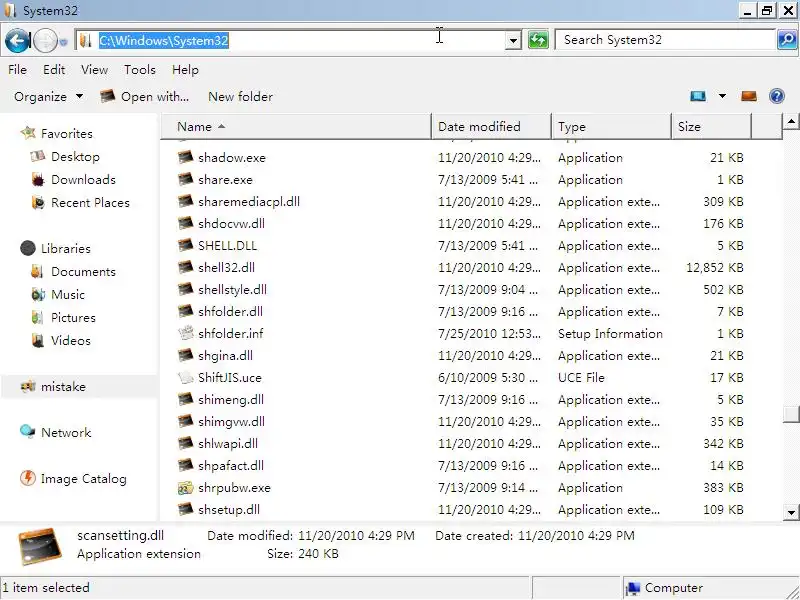Click the shfolder.inf setup file icon
Image resolution: width=800 pixels, height=600 pixels.
tap(186, 333)
